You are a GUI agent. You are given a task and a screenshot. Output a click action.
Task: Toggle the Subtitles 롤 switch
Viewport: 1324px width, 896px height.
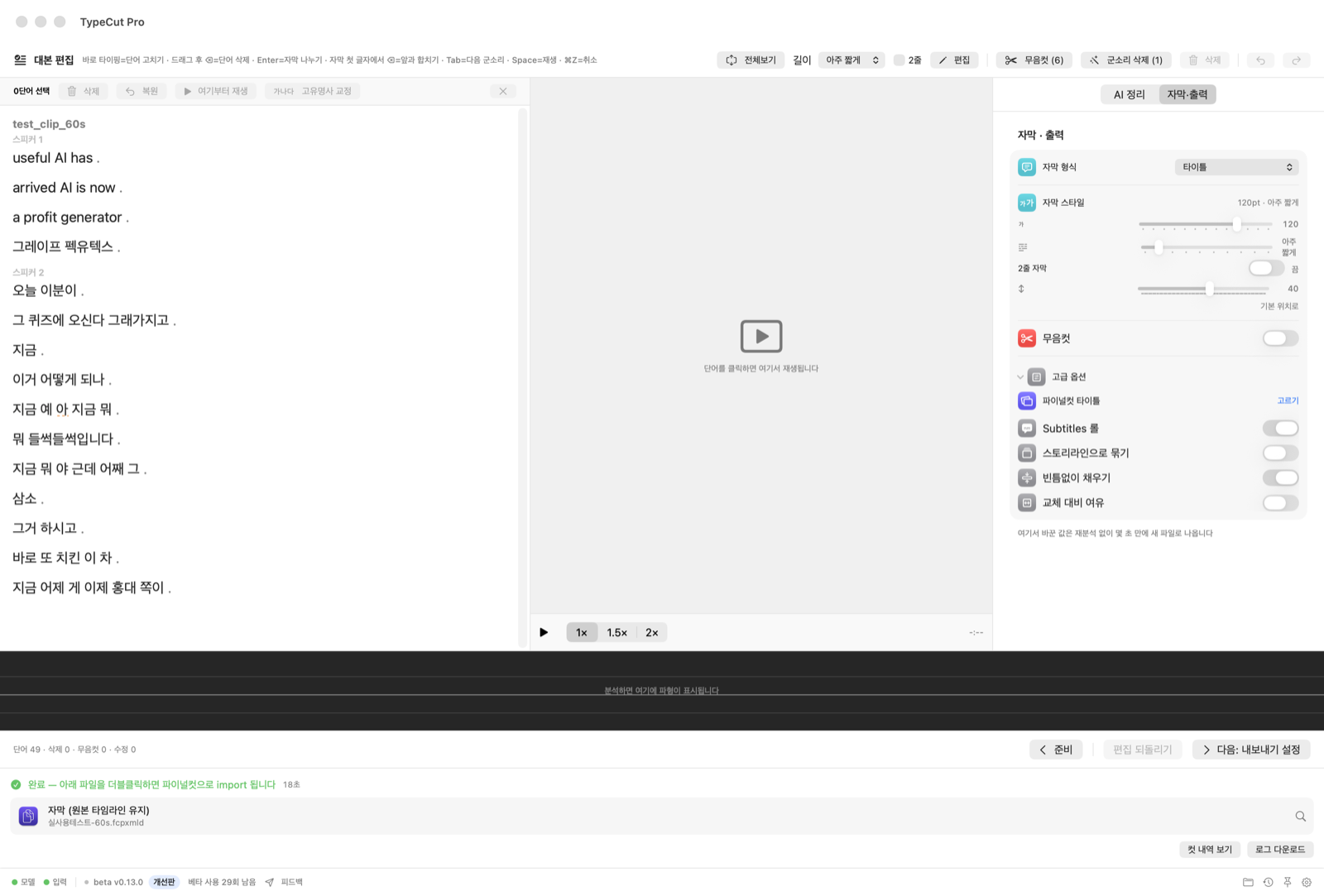[x=1280, y=429]
